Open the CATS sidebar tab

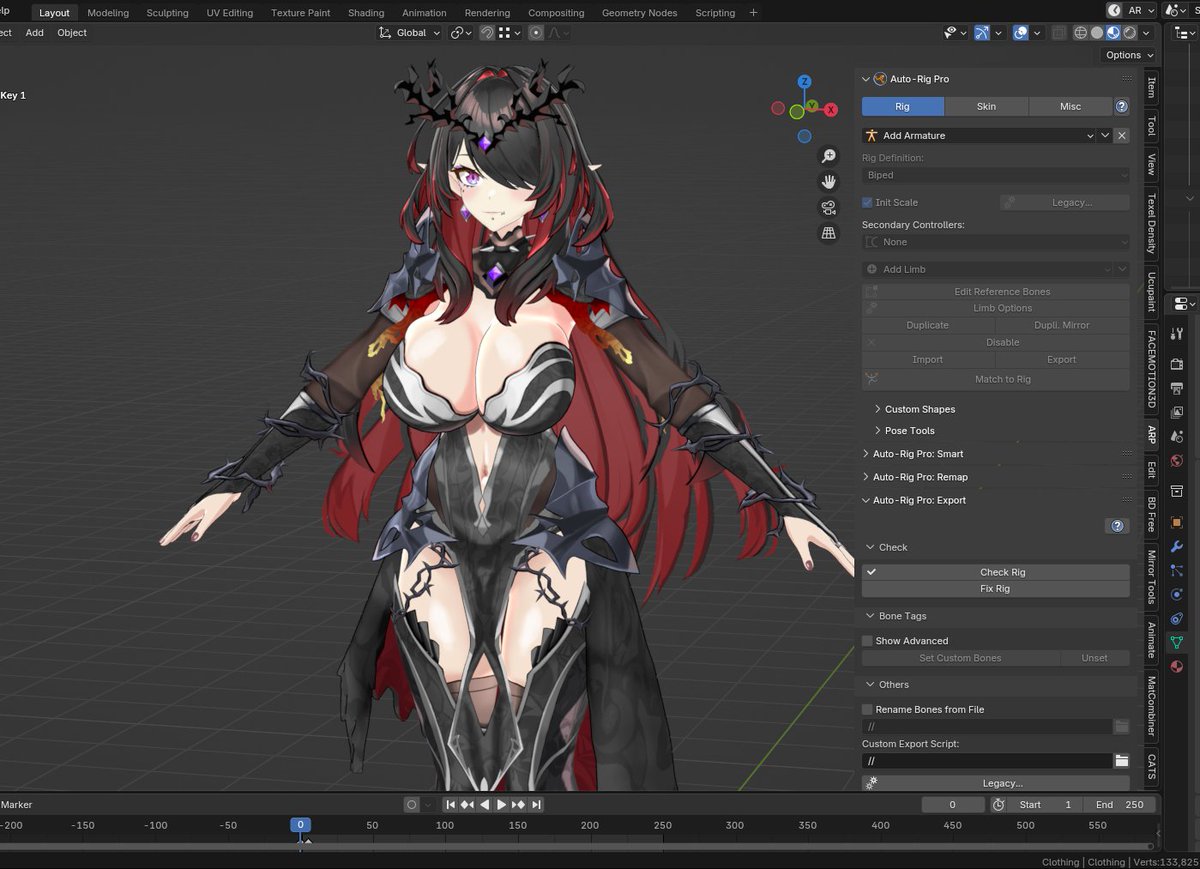pos(1151,767)
